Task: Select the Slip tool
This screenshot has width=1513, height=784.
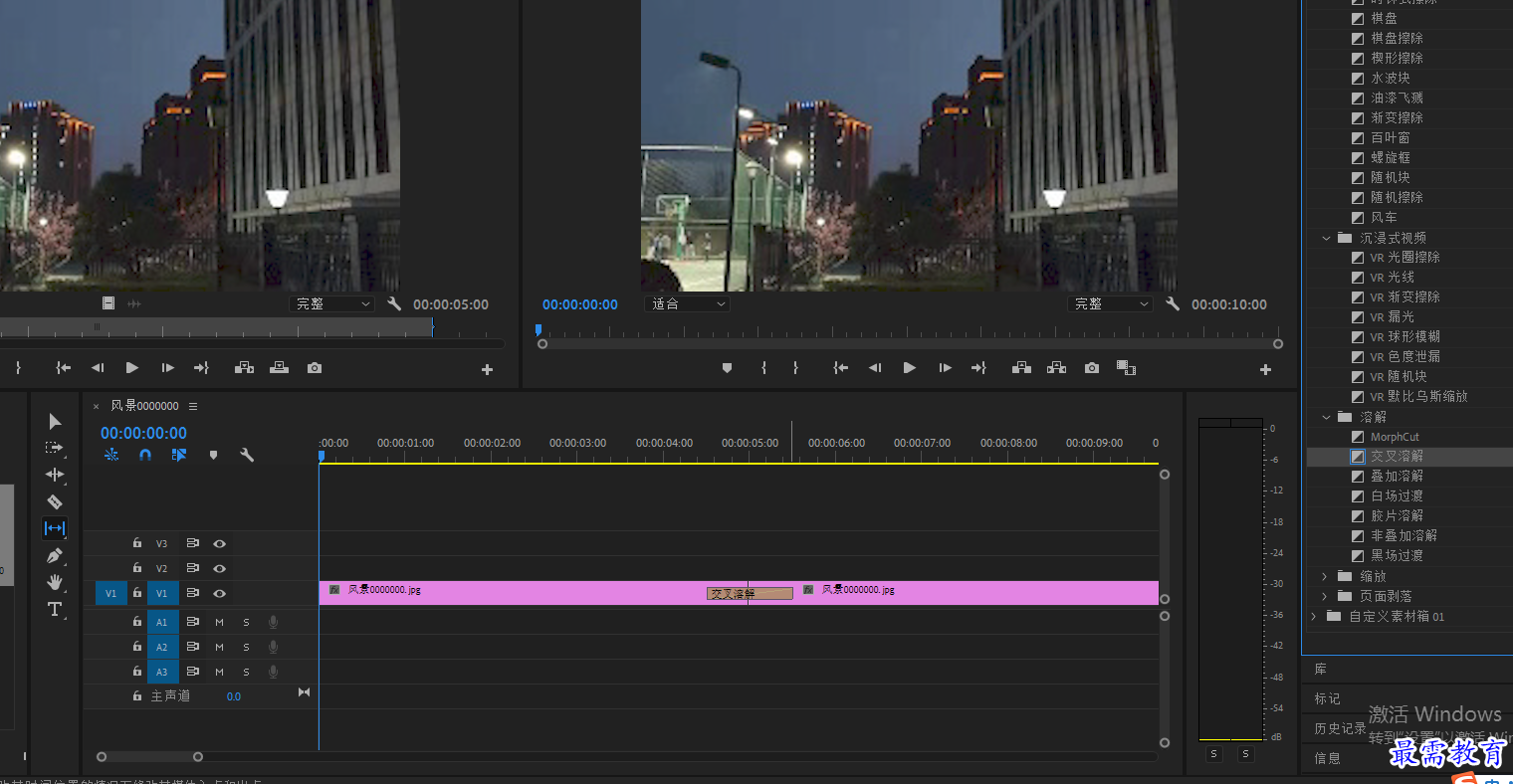Action: [55, 528]
